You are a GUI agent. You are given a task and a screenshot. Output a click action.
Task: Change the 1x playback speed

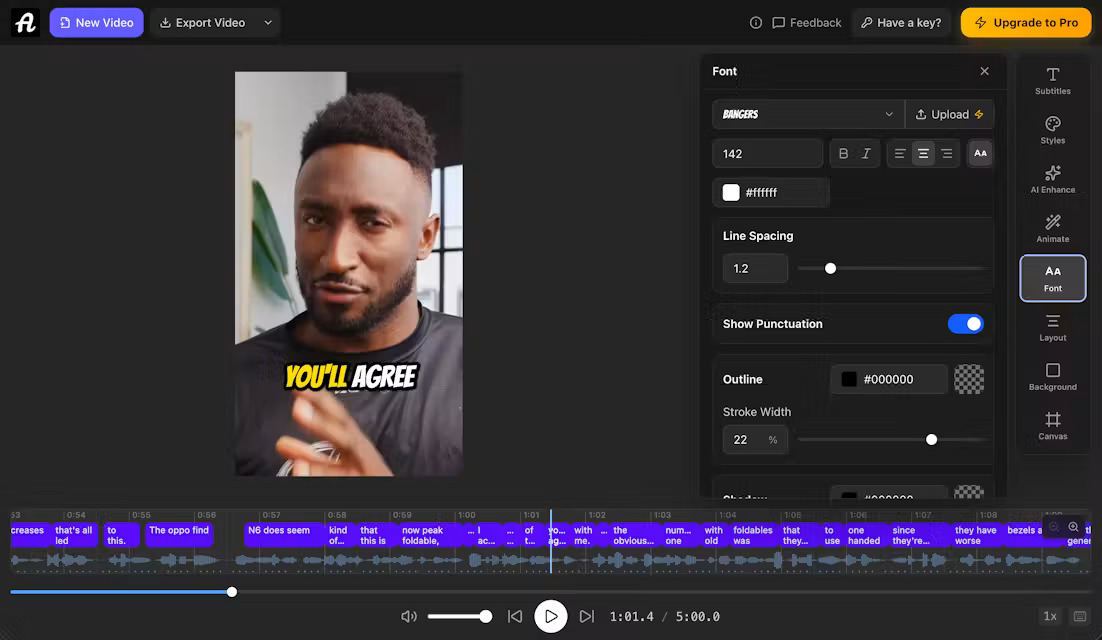point(1049,616)
